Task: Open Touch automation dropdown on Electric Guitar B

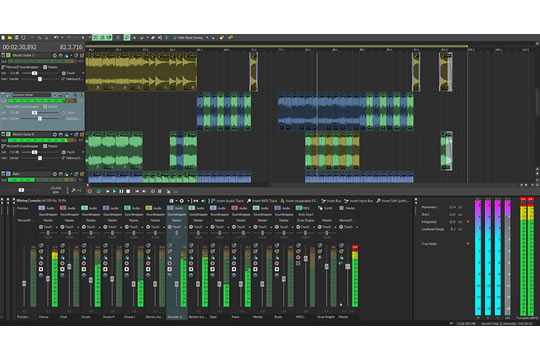Action: [83, 152]
